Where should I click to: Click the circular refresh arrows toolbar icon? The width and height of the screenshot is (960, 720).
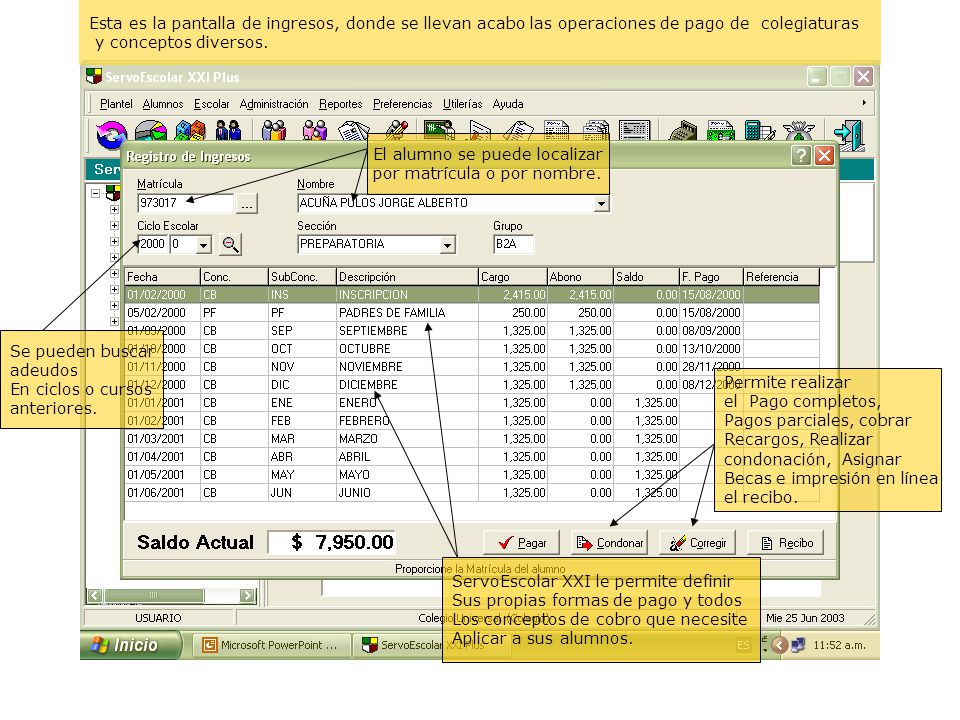pyautogui.click(x=111, y=134)
